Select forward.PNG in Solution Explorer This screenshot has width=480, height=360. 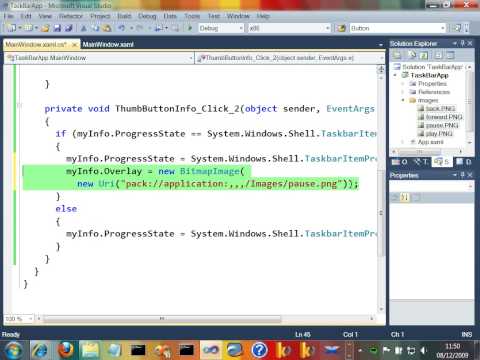coord(444,117)
